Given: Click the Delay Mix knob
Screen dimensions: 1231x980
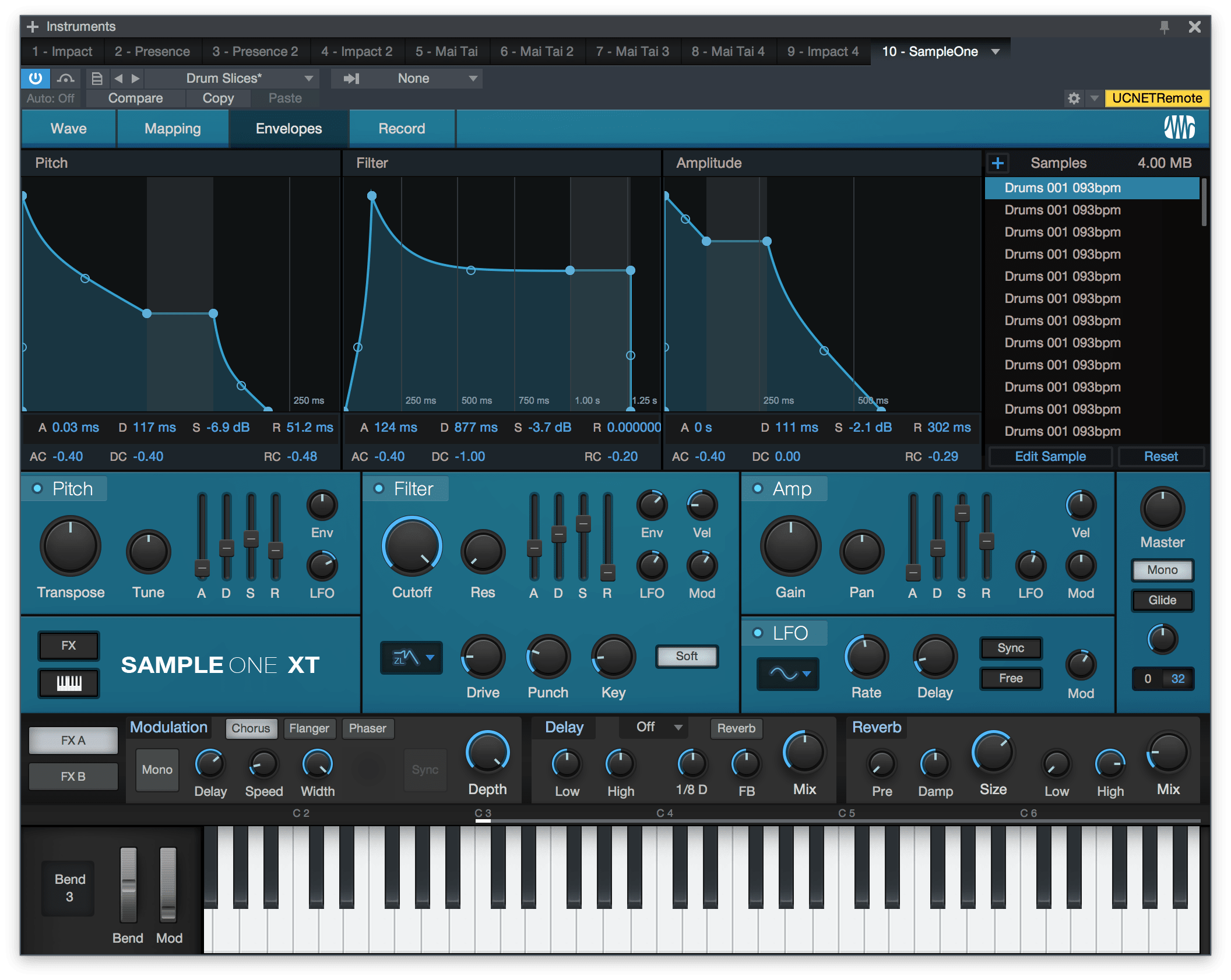Looking at the screenshot, I should (x=804, y=753).
